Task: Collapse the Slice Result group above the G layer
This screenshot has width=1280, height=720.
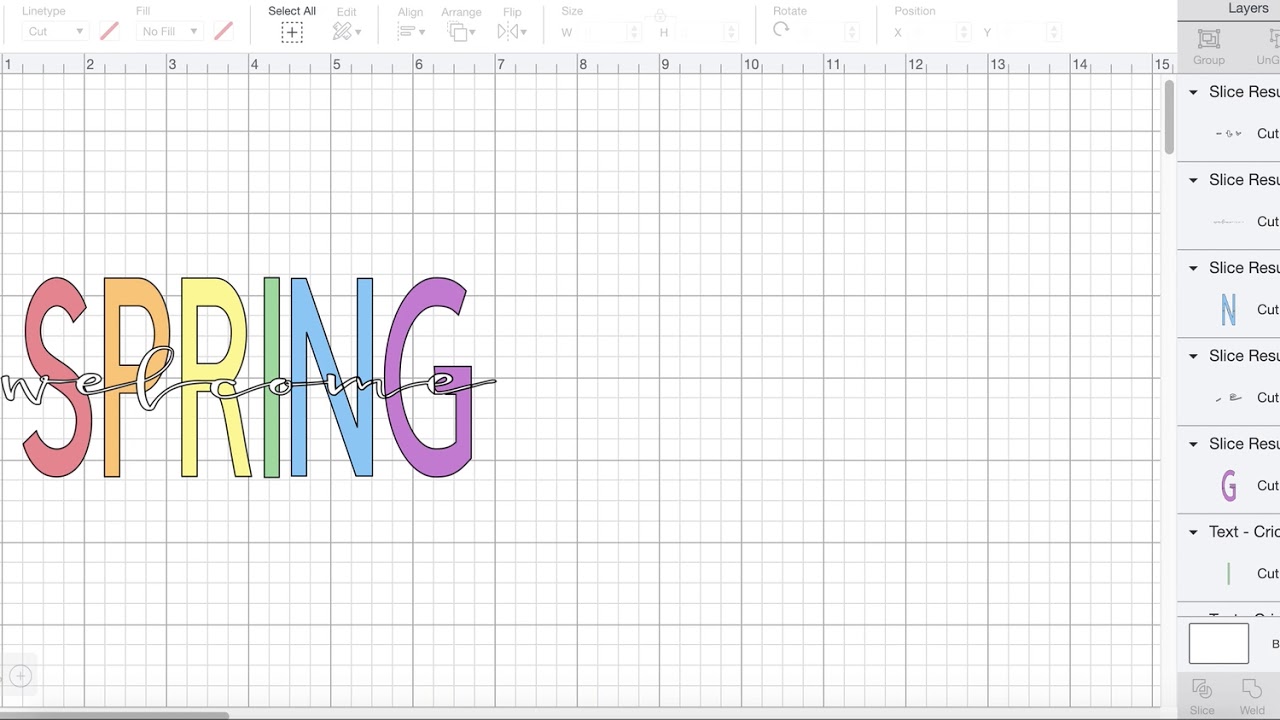Action: click(x=1193, y=444)
